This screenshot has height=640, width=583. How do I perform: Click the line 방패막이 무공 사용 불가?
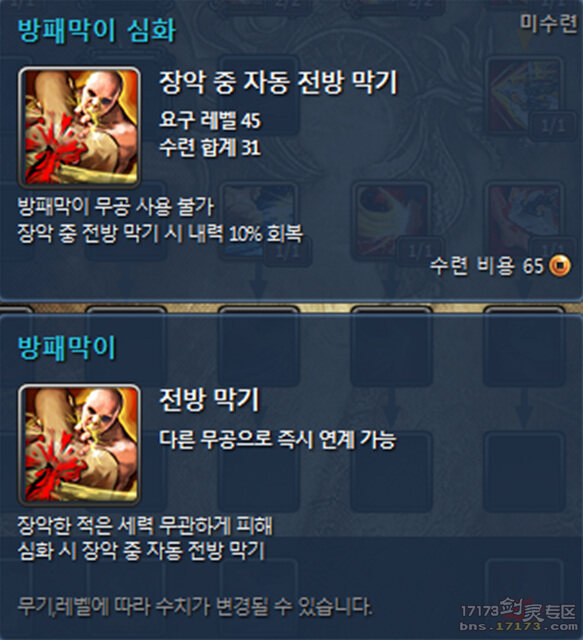pyautogui.click(x=116, y=207)
